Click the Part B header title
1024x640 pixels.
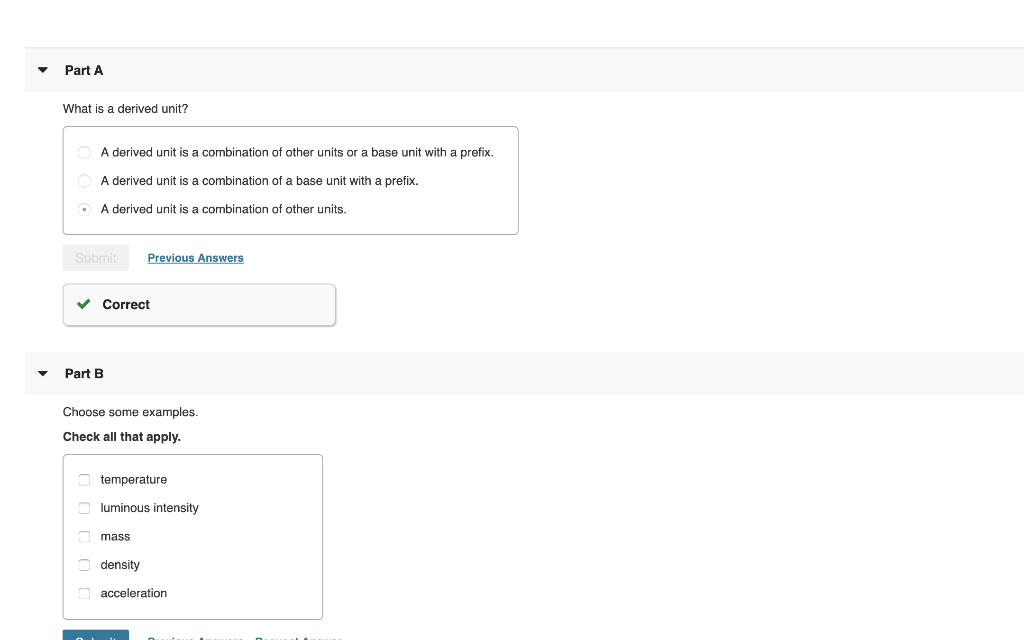point(84,374)
